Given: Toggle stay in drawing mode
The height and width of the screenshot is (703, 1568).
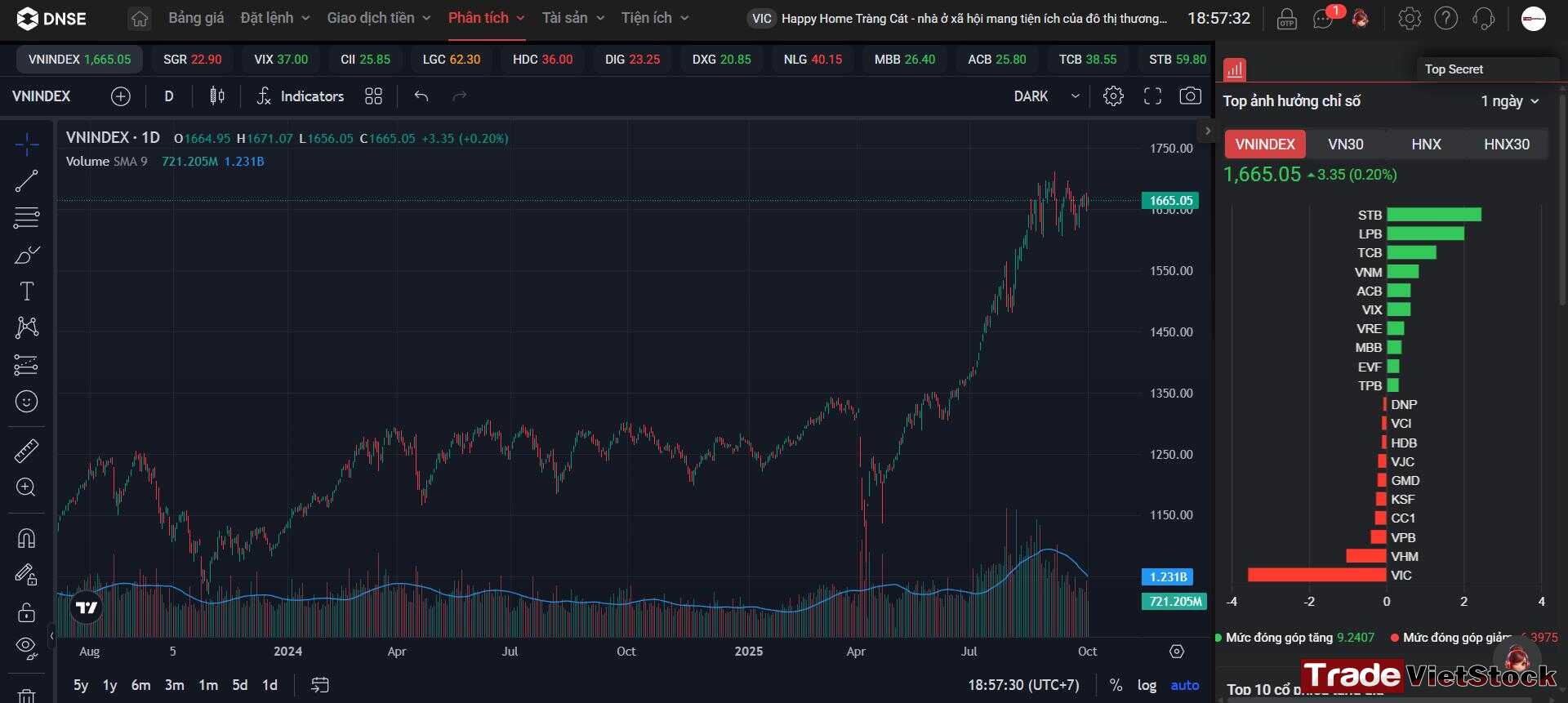Looking at the screenshot, I should click(26, 575).
